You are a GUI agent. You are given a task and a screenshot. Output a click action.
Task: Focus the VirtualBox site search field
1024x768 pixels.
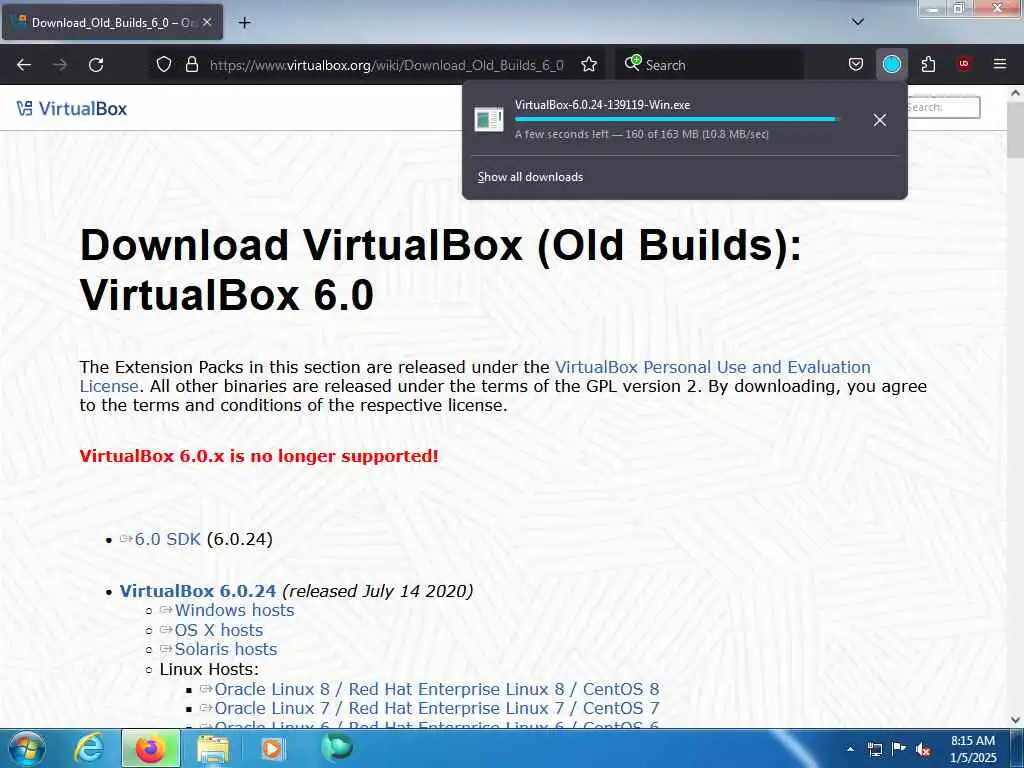[944, 107]
